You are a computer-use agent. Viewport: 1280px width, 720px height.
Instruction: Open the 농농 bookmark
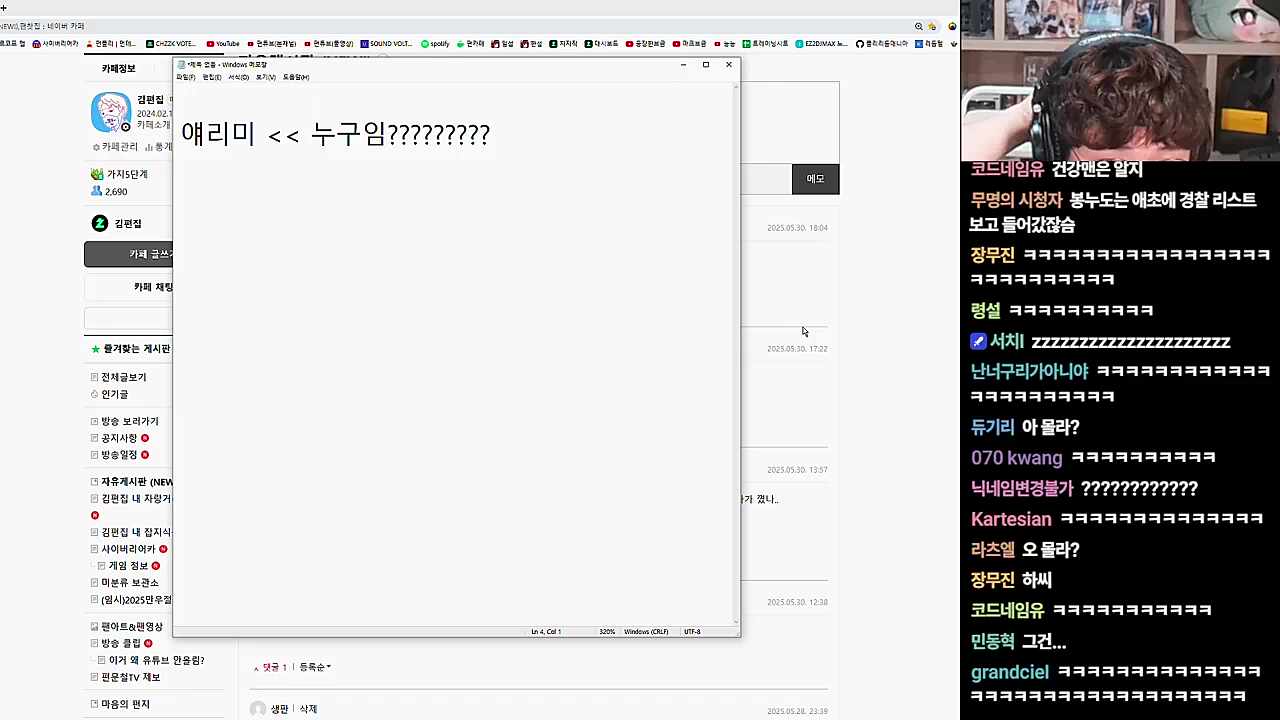724,44
